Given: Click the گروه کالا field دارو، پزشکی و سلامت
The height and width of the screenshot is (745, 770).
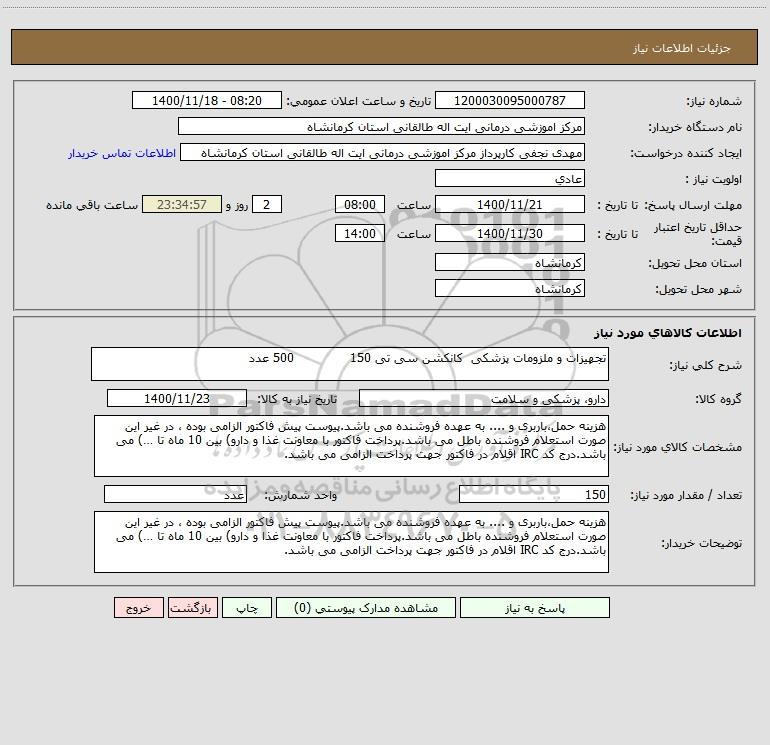Looking at the screenshot, I should click(484, 398).
